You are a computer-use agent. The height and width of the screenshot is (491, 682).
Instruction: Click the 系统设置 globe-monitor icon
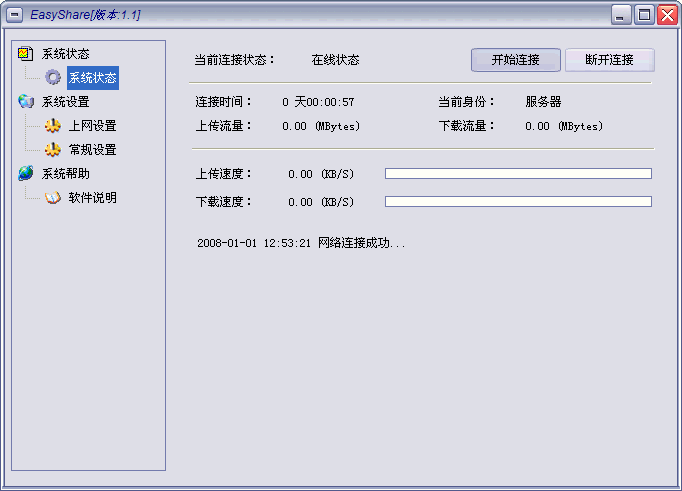[26, 101]
